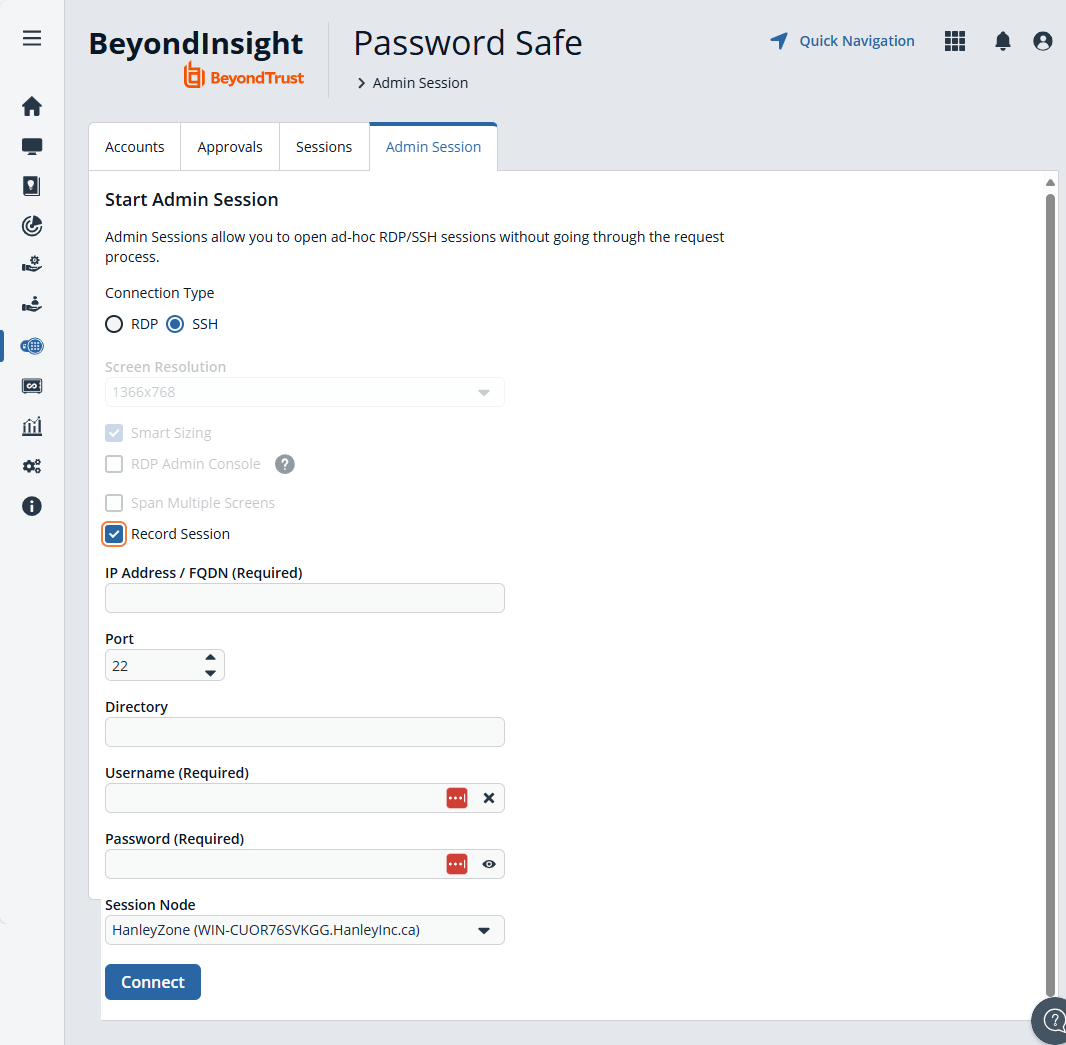Open the Screen Resolution dropdown

pyautogui.click(x=305, y=392)
